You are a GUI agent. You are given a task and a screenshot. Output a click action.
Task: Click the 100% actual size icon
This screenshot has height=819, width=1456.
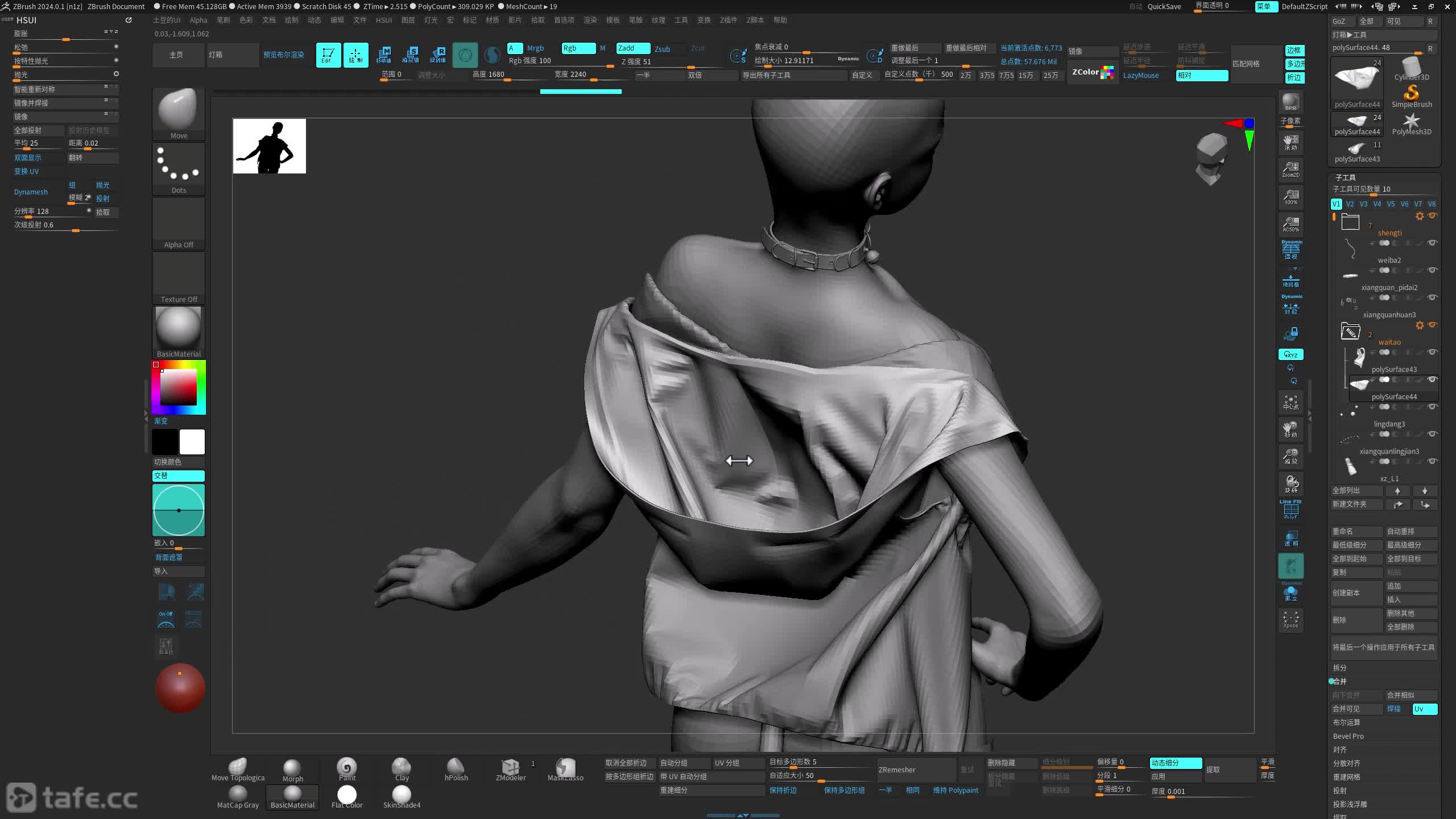(x=1290, y=197)
